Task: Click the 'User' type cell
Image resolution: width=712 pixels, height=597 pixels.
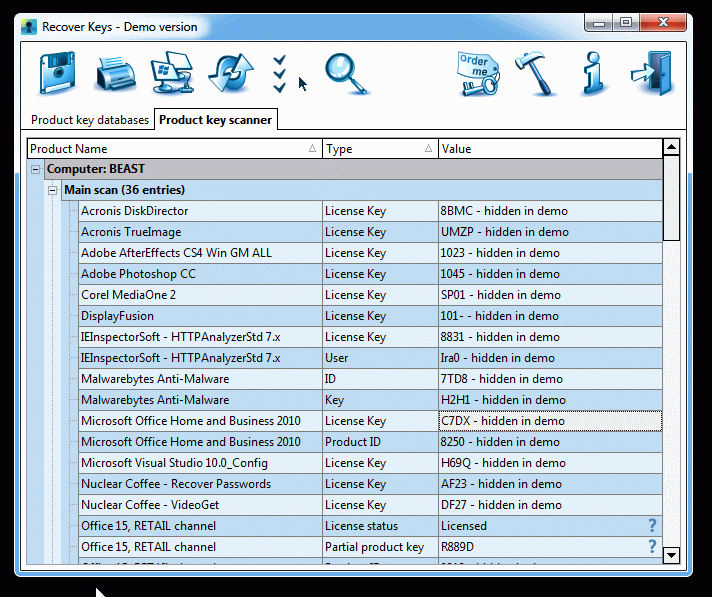Action: 380,358
